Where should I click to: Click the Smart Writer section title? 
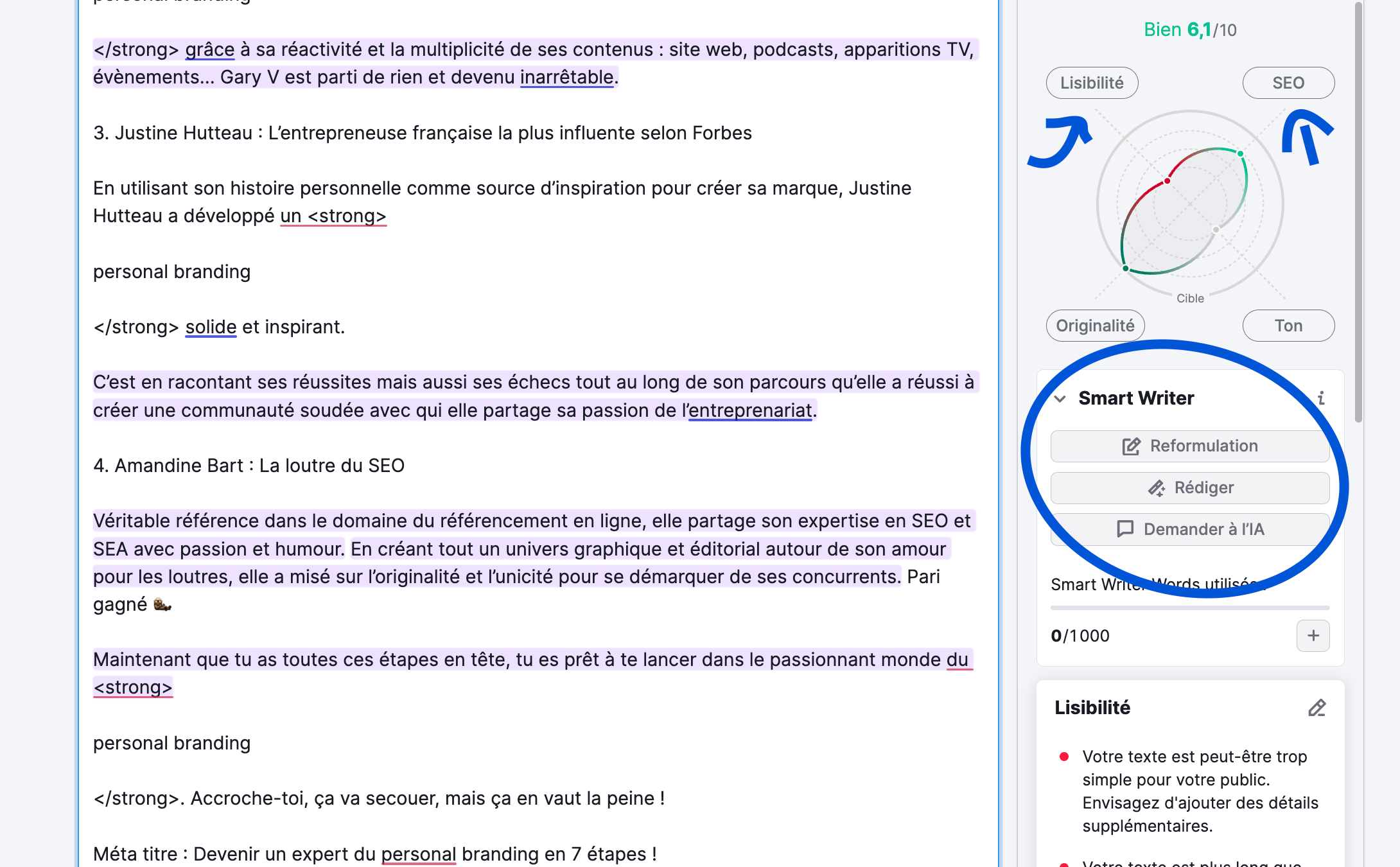[1136, 398]
